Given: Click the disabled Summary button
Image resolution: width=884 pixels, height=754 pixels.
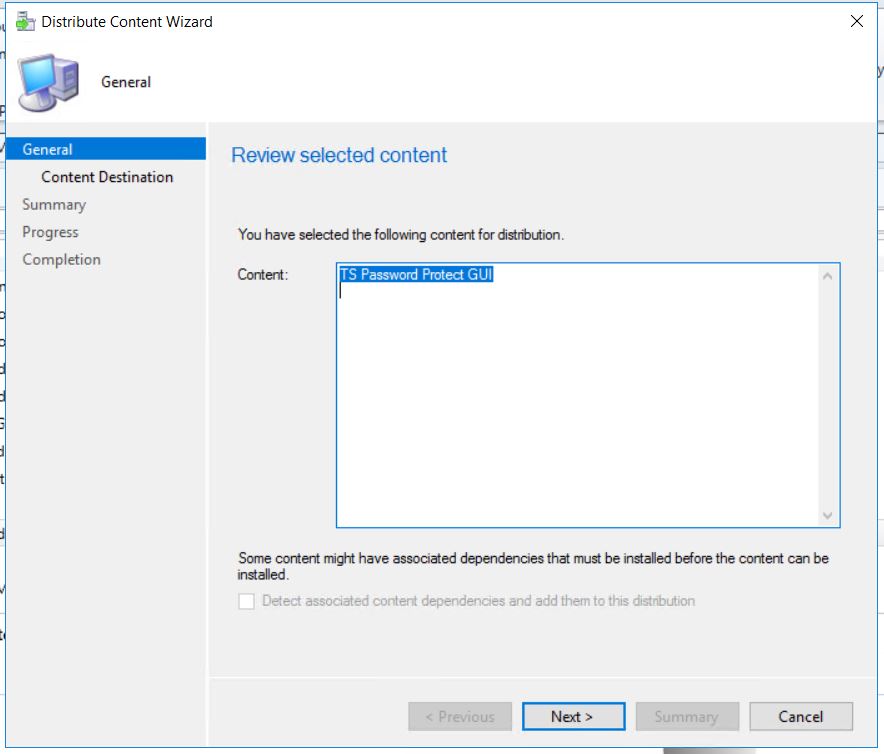Looking at the screenshot, I should (687, 716).
